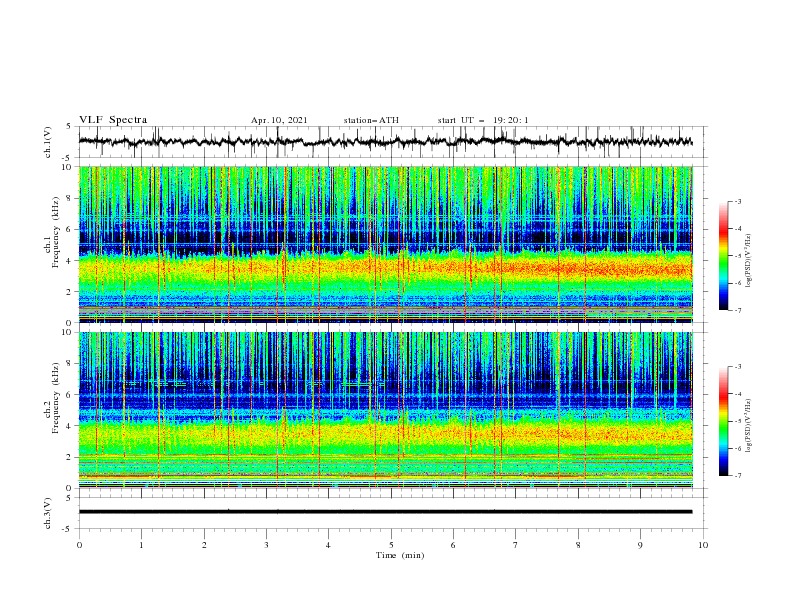
Task: Click the "-7" tick on ch.2 color bar
Action: coord(737,476)
